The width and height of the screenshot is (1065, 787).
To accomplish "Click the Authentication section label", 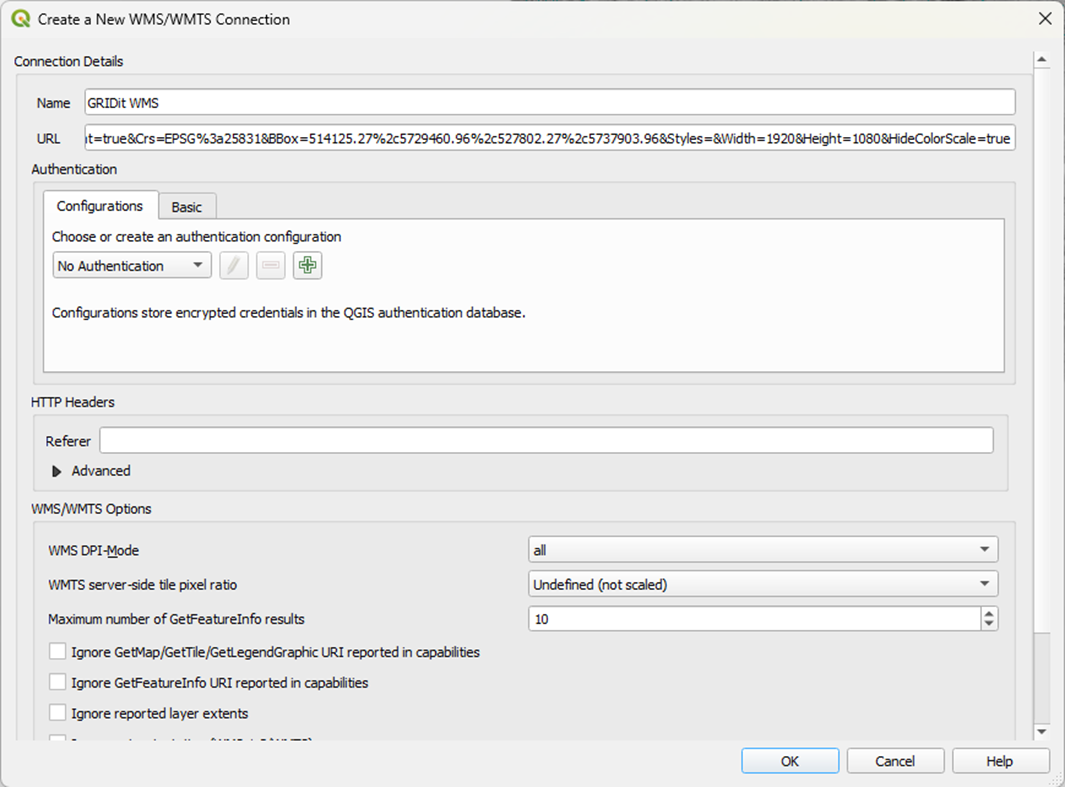I will 74,169.
